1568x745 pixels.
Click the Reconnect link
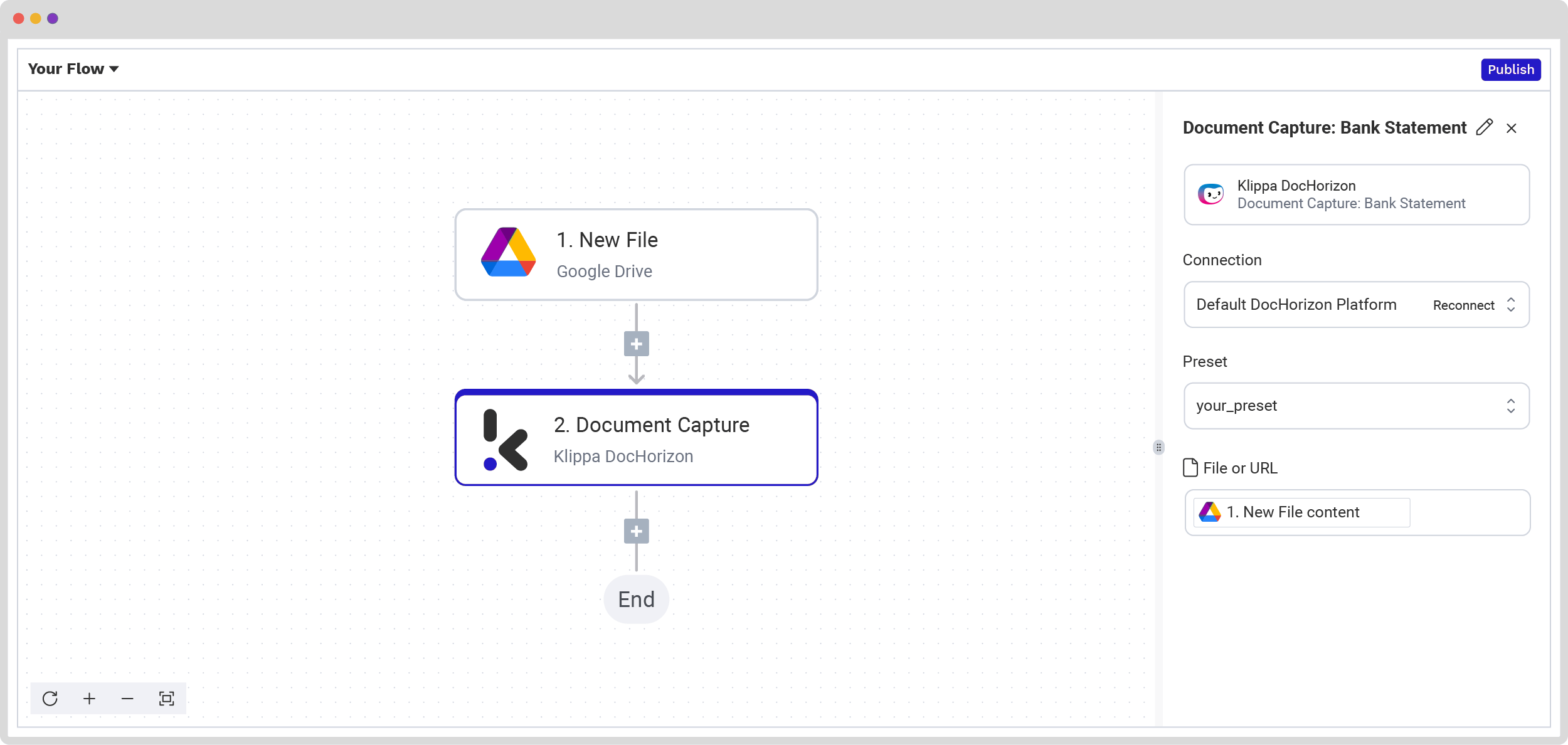pos(1463,305)
